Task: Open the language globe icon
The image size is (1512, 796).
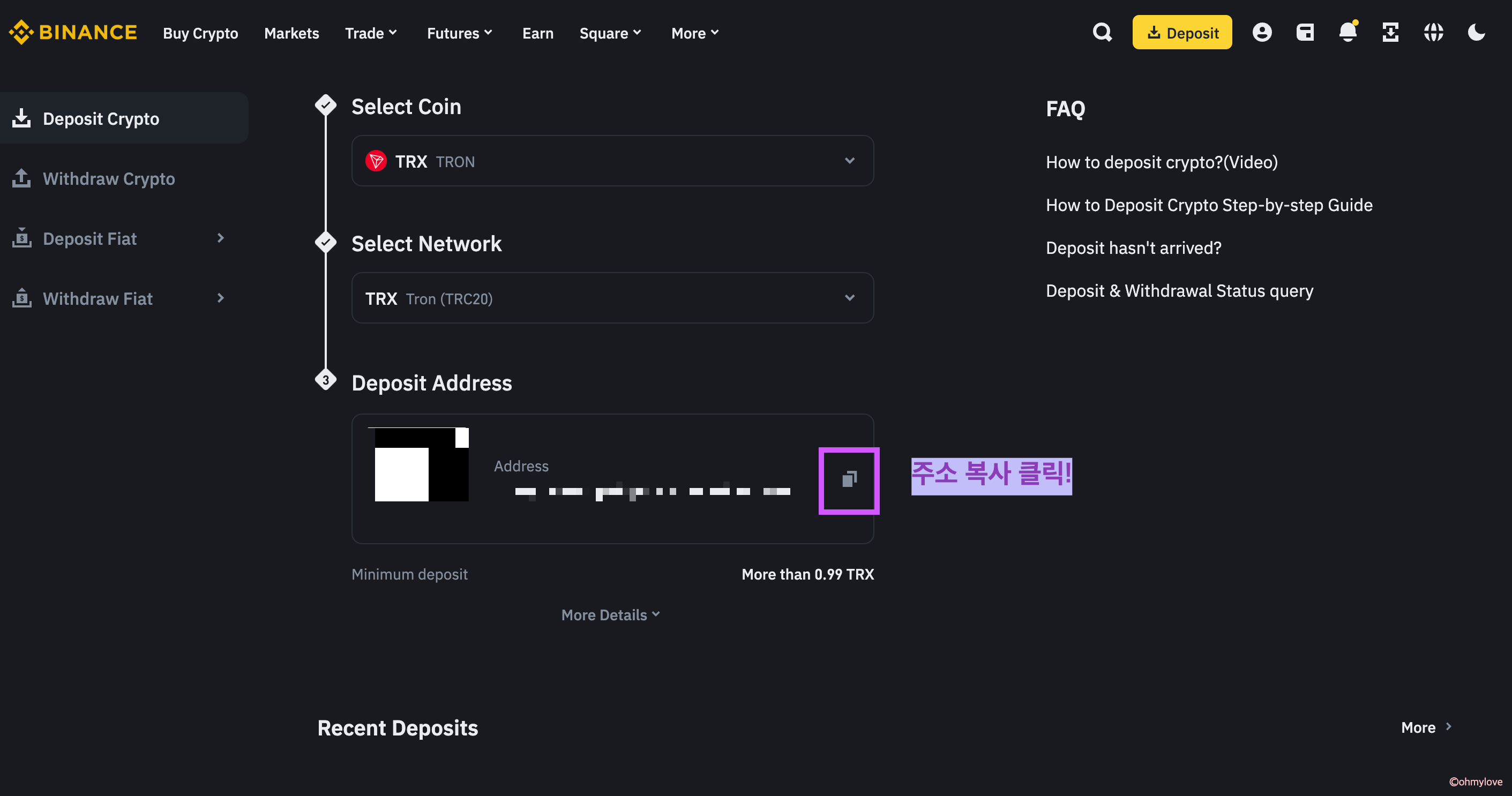Action: 1433,32
